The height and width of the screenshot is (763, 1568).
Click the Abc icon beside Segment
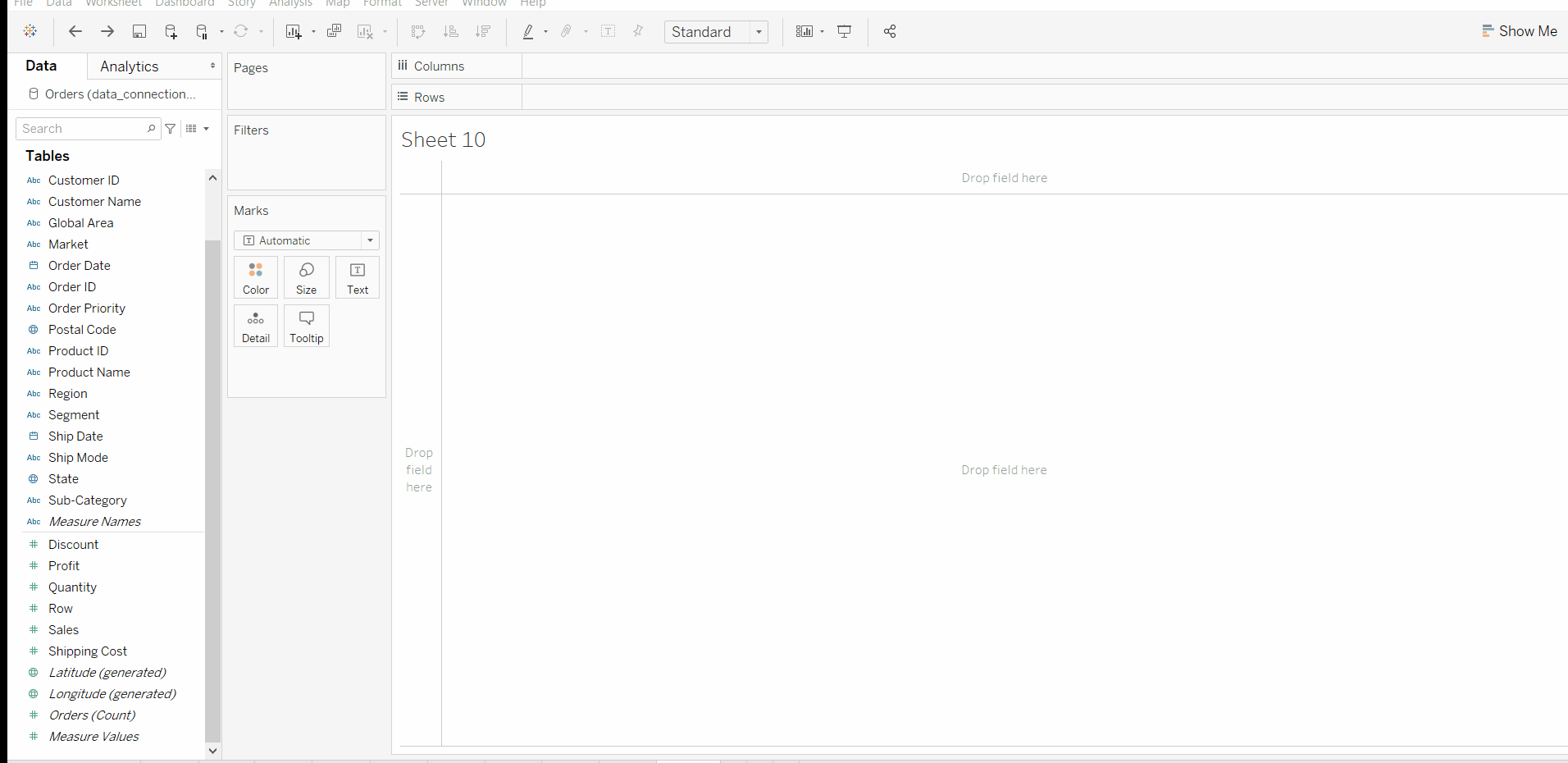pos(34,415)
